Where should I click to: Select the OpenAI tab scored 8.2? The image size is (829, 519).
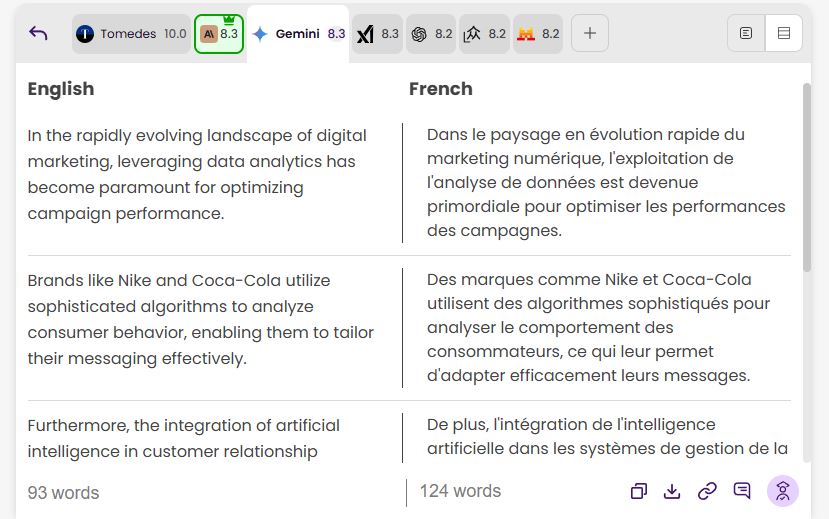click(431, 34)
